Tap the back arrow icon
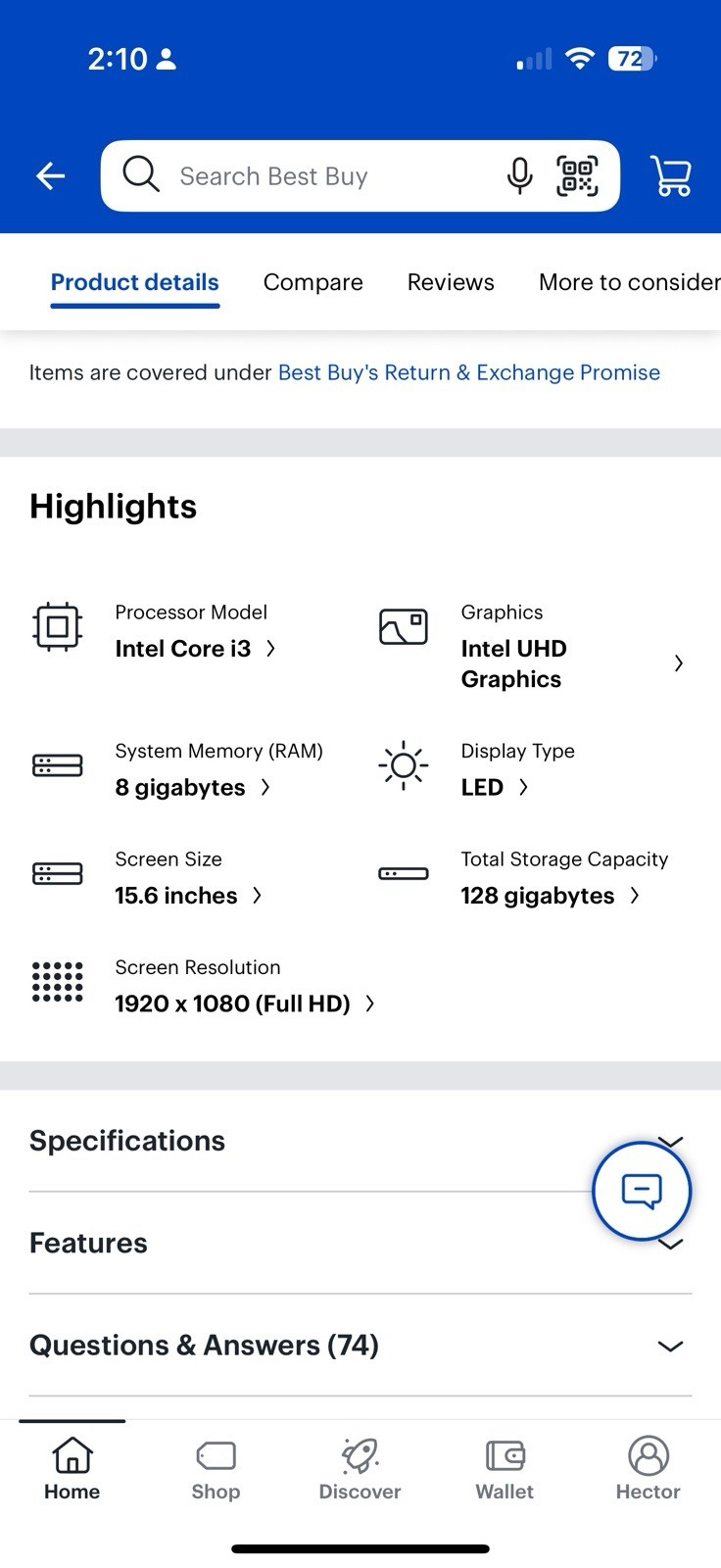The width and height of the screenshot is (721, 1568). click(50, 176)
